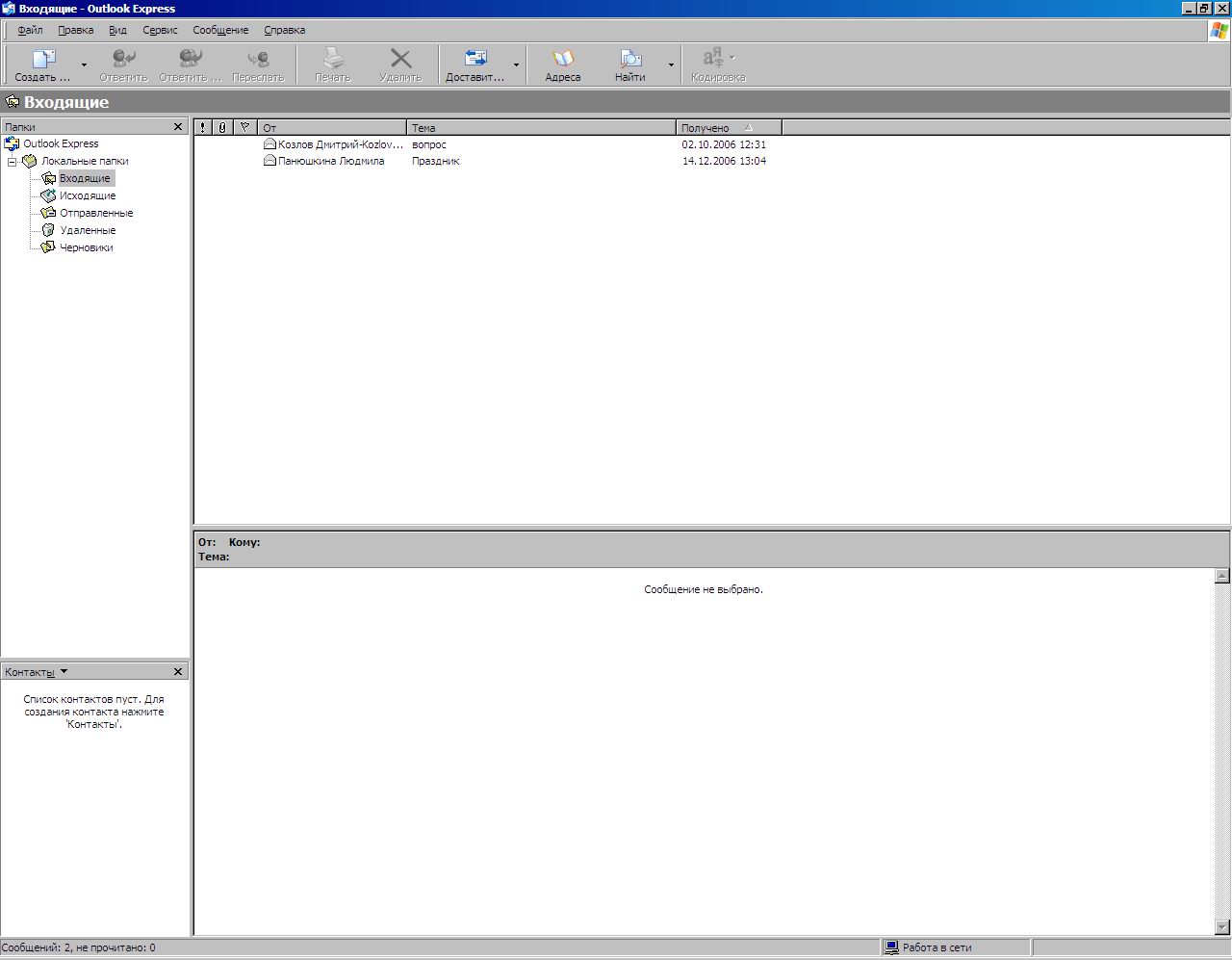Click subject вопрос in message list
This screenshot has height=960, width=1232.
coord(429,144)
